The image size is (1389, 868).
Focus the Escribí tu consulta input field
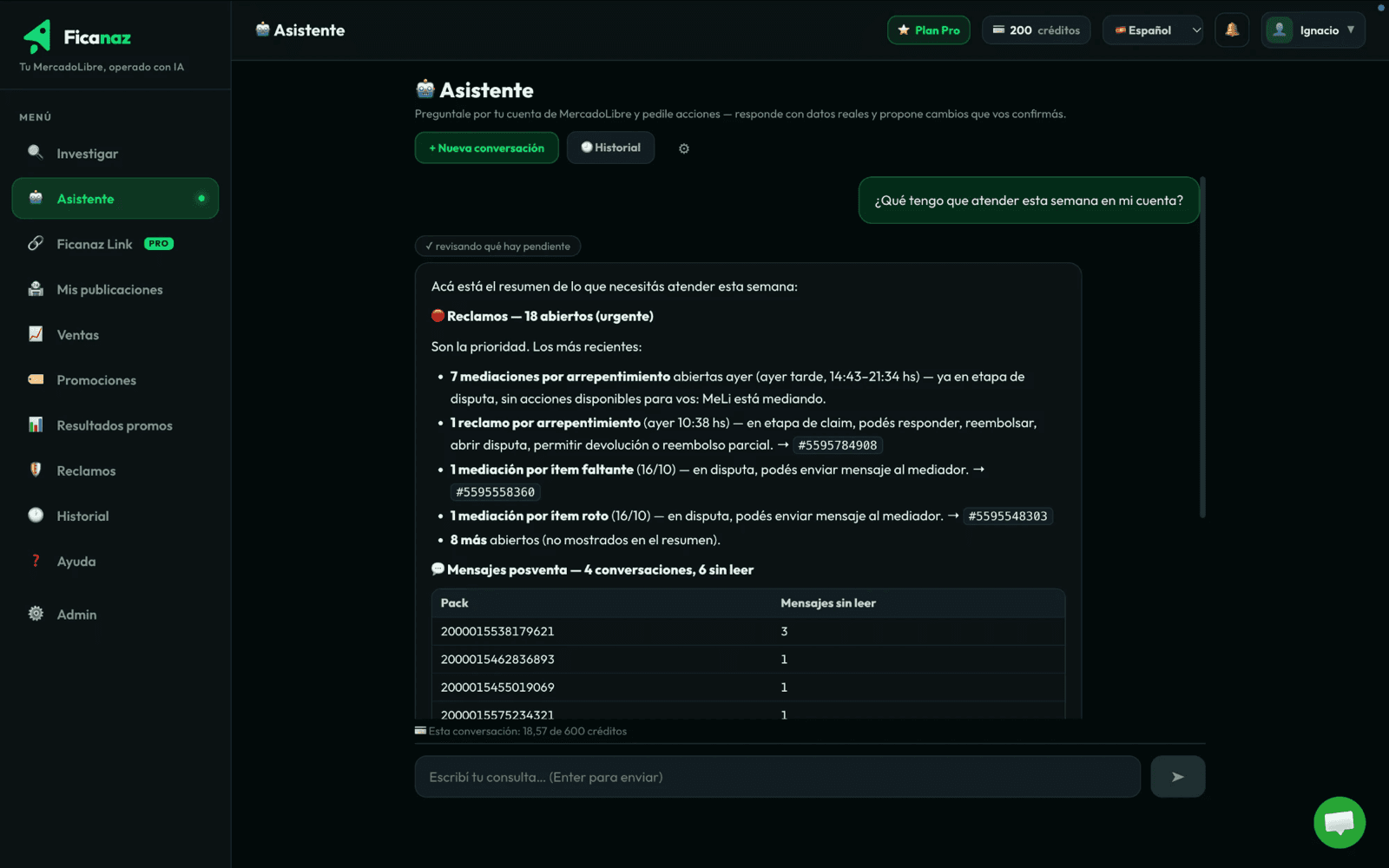click(777, 777)
